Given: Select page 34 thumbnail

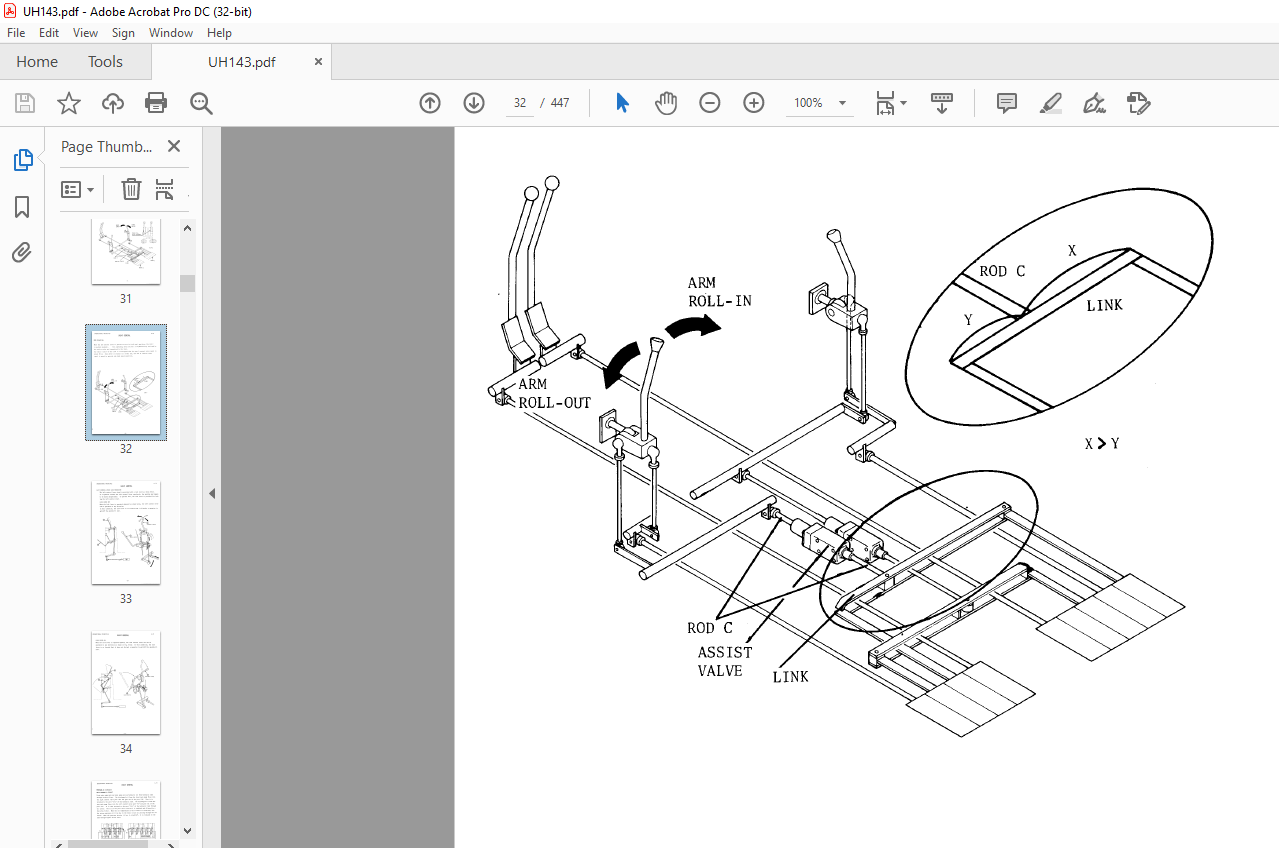Looking at the screenshot, I should (x=126, y=683).
